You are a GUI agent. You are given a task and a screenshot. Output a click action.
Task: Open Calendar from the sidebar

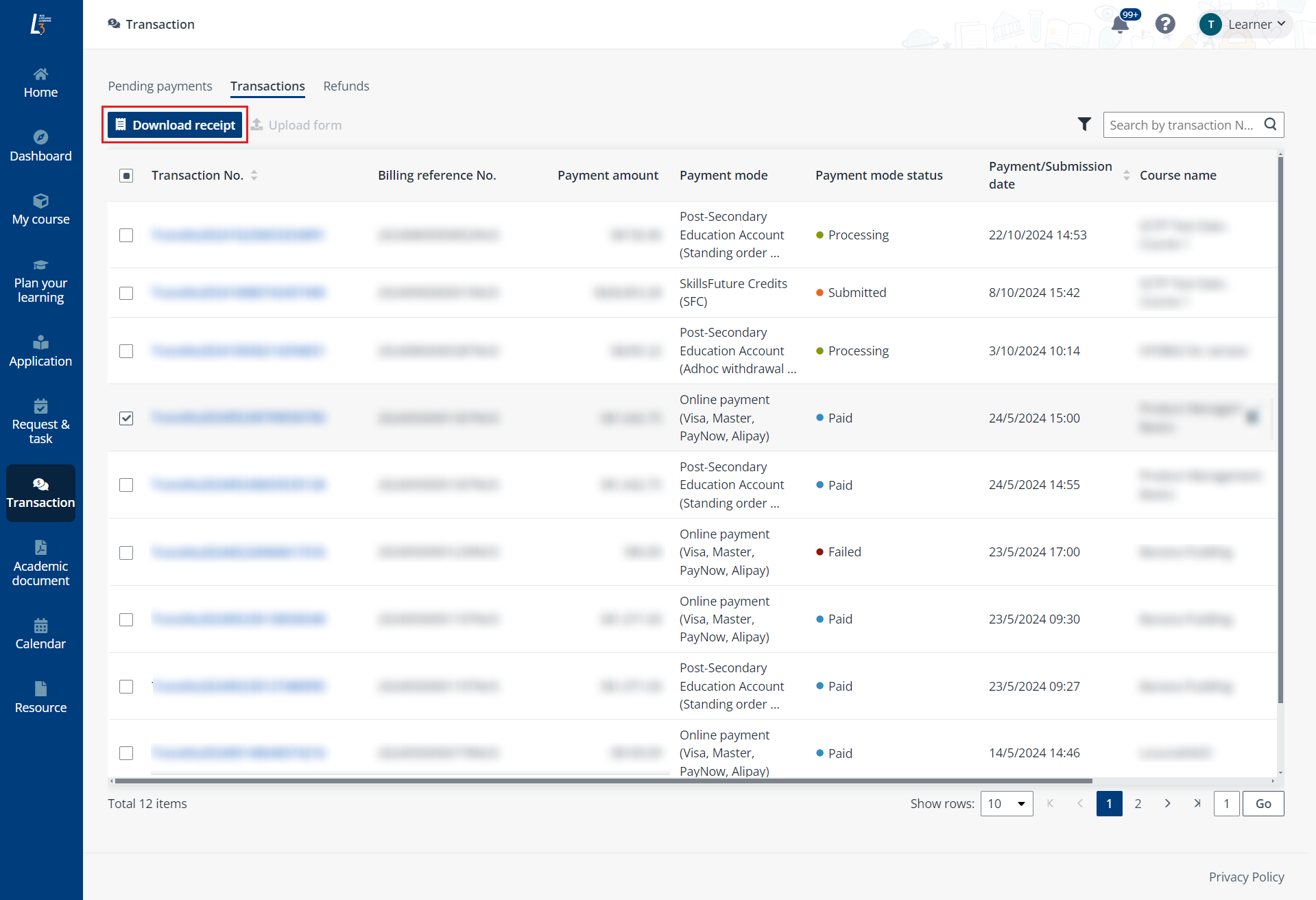pyautogui.click(x=40, y=634)
